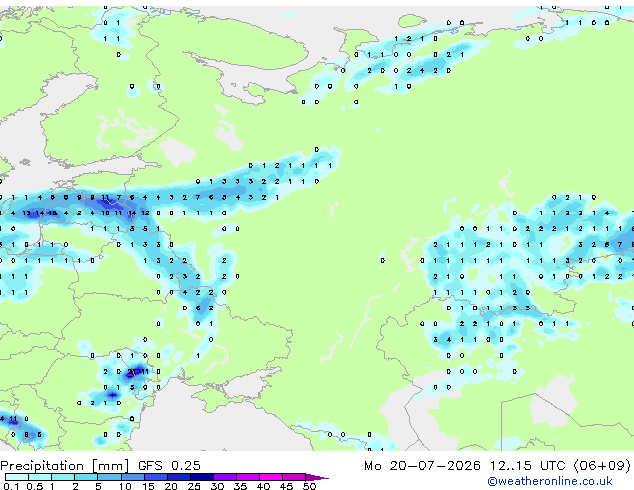Click the '40' legend scale label

tap(263, 486)
